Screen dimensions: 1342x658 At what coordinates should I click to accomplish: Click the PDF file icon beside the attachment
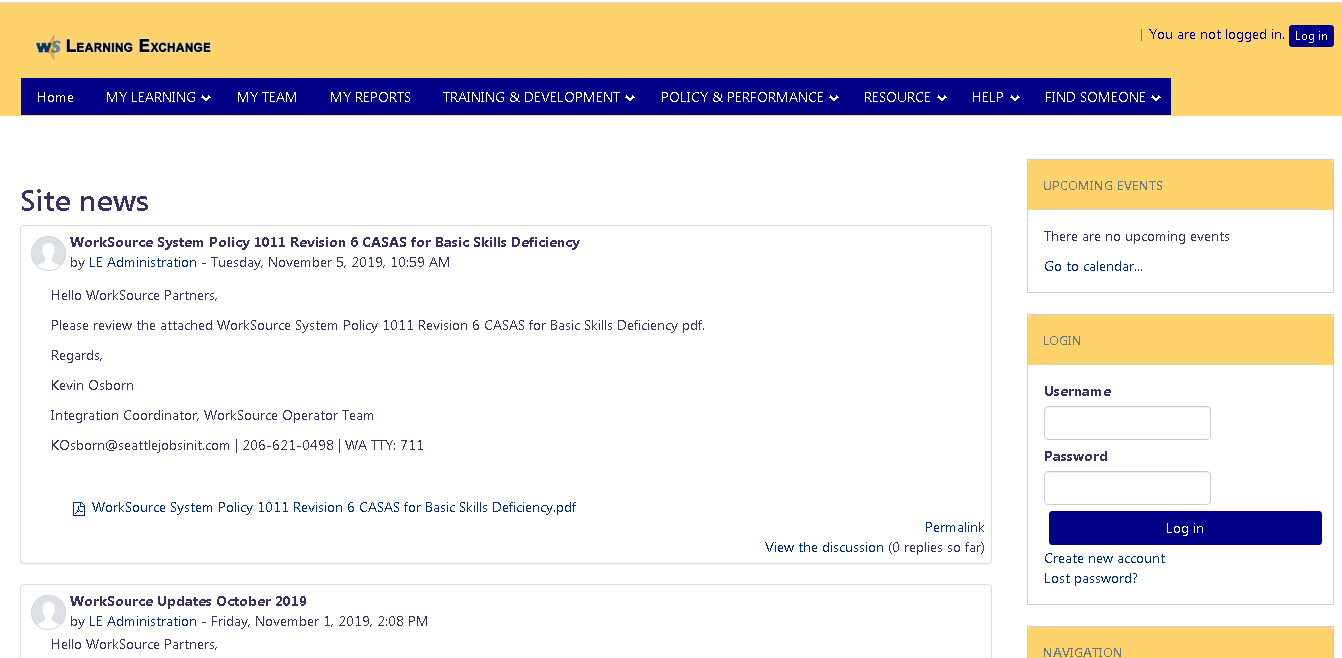pyautogui.click(x=79, y=508)
